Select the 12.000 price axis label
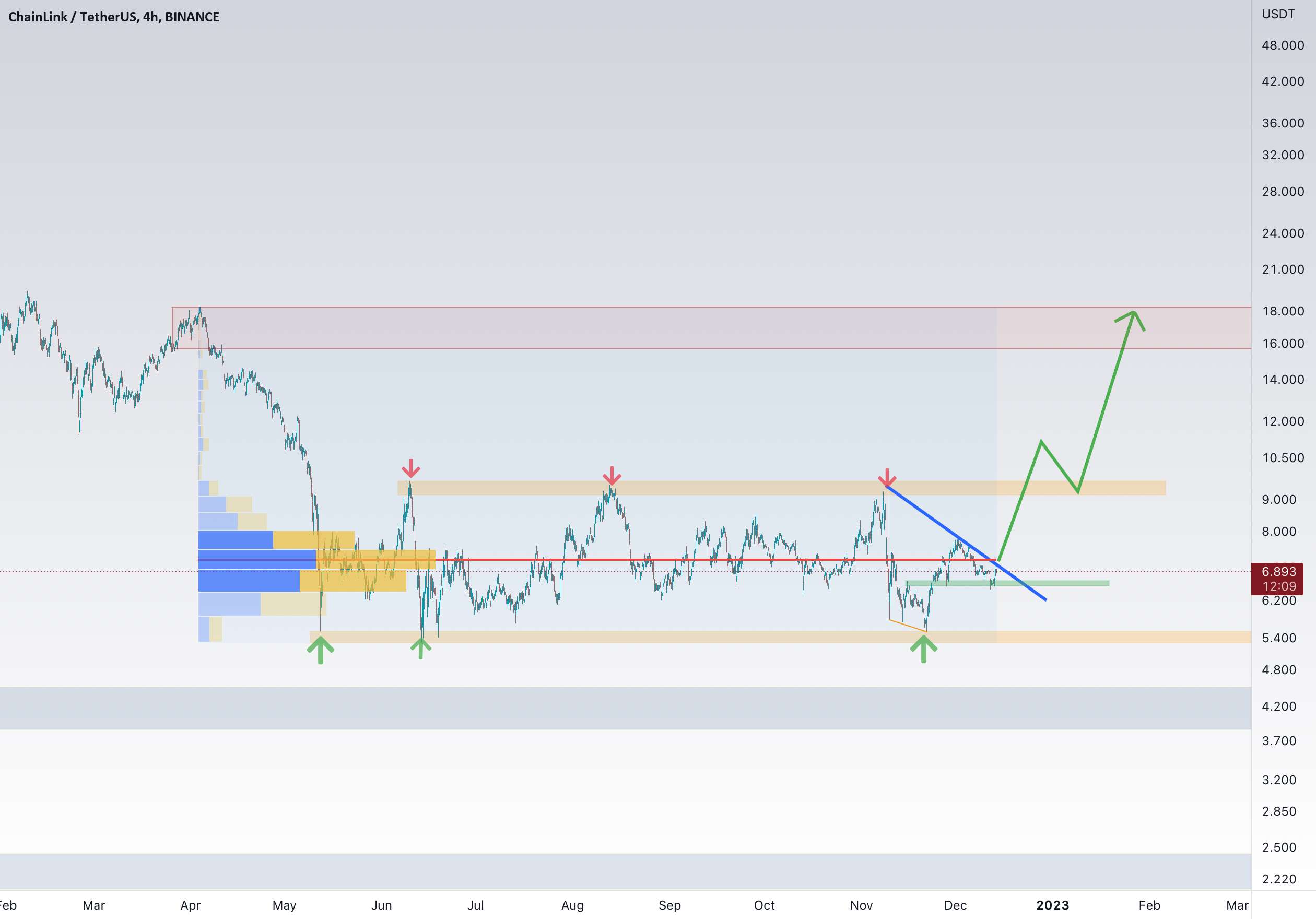This screenshot has width=1316, height=919. (1282, 421)
